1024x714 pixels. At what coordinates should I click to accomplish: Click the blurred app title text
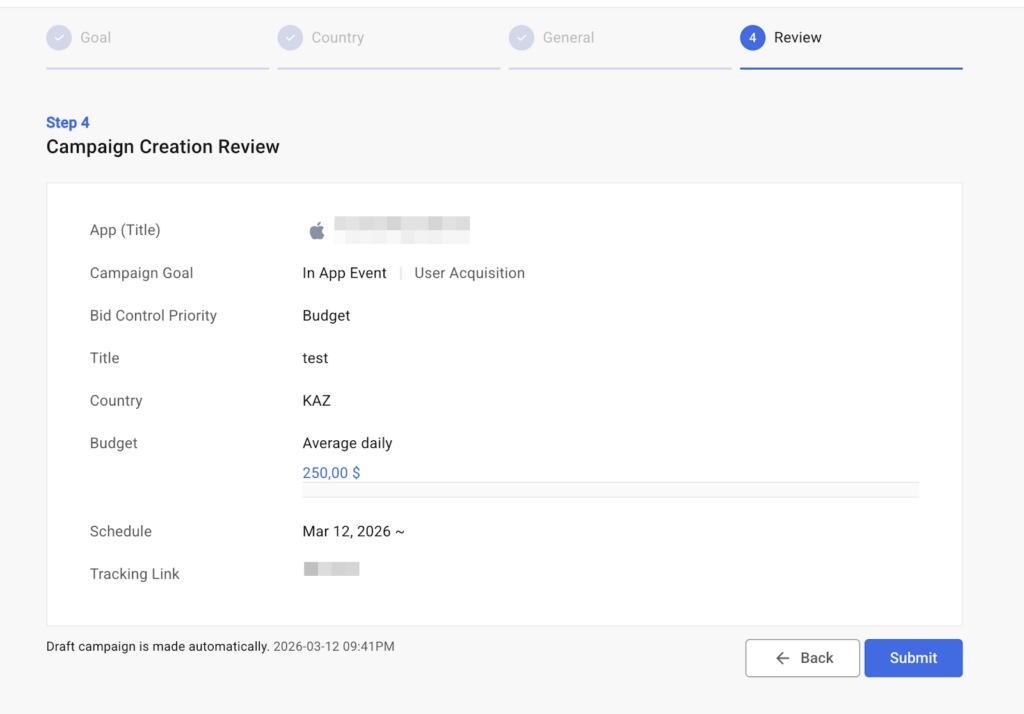tap(401, 230)
